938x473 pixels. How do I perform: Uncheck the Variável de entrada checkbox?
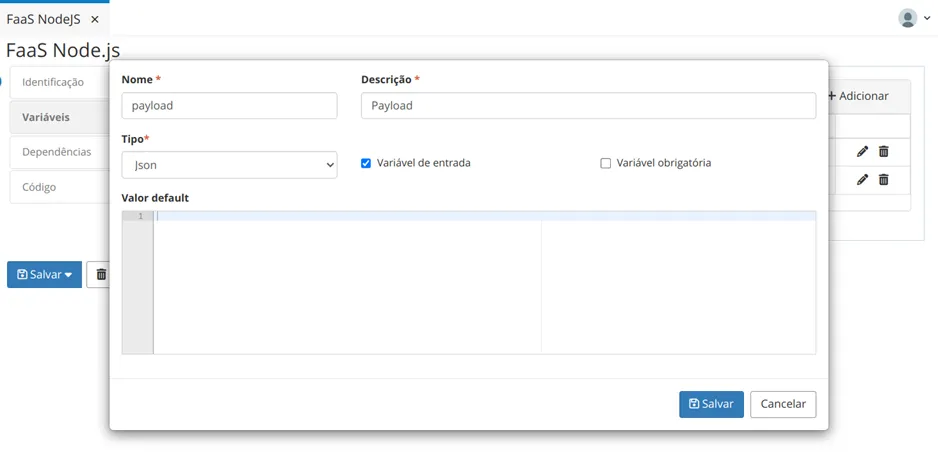click(366, 163)
